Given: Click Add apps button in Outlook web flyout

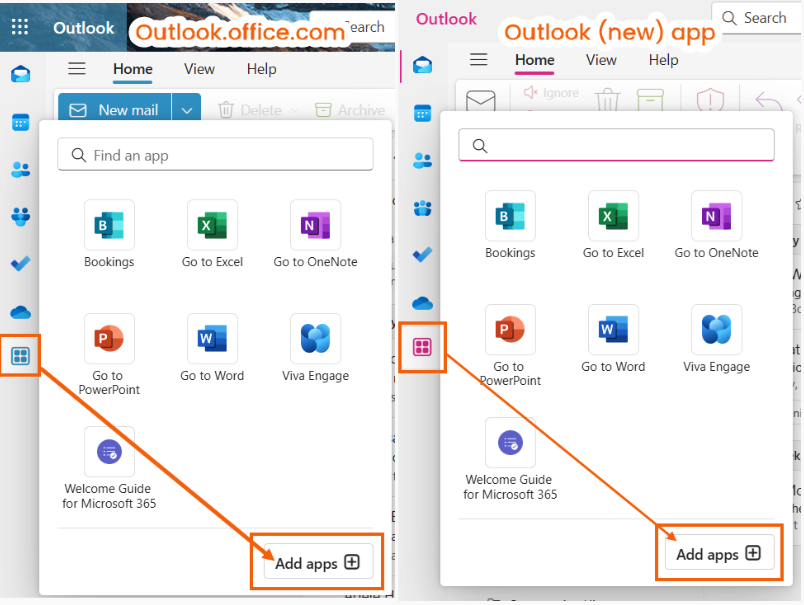Looking at the screenshot, I should coord(318,562).
